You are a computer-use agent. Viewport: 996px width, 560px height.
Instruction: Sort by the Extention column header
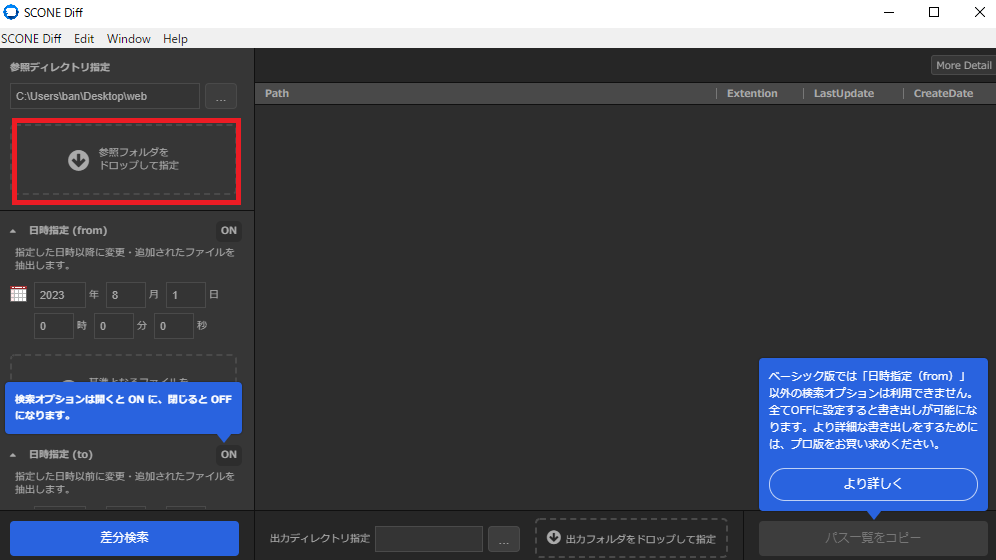pos(752,93)
